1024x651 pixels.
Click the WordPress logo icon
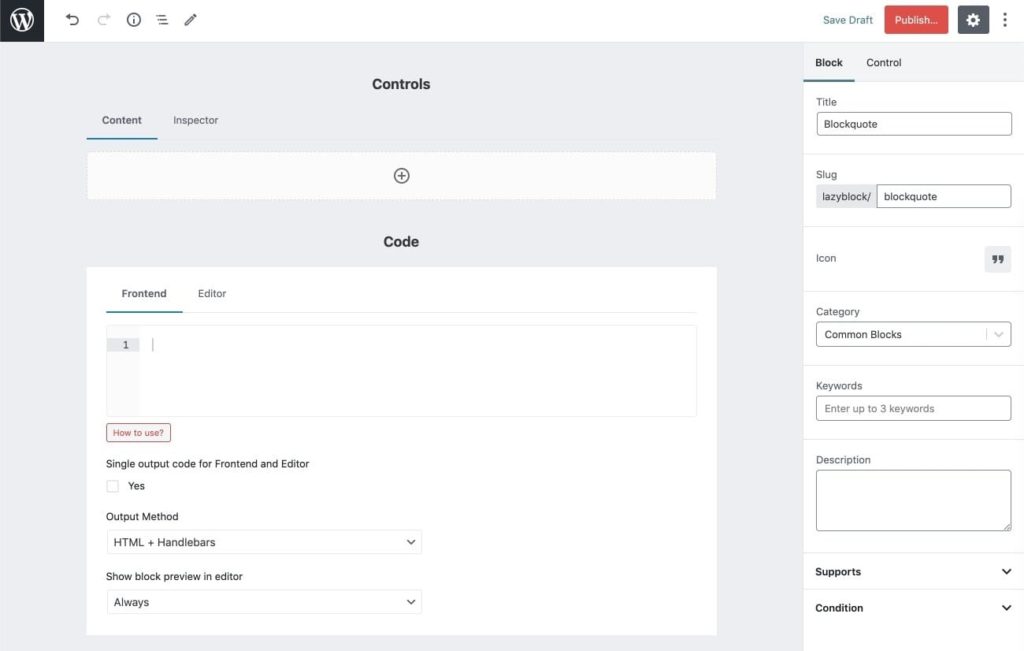(x=21, y=20)
